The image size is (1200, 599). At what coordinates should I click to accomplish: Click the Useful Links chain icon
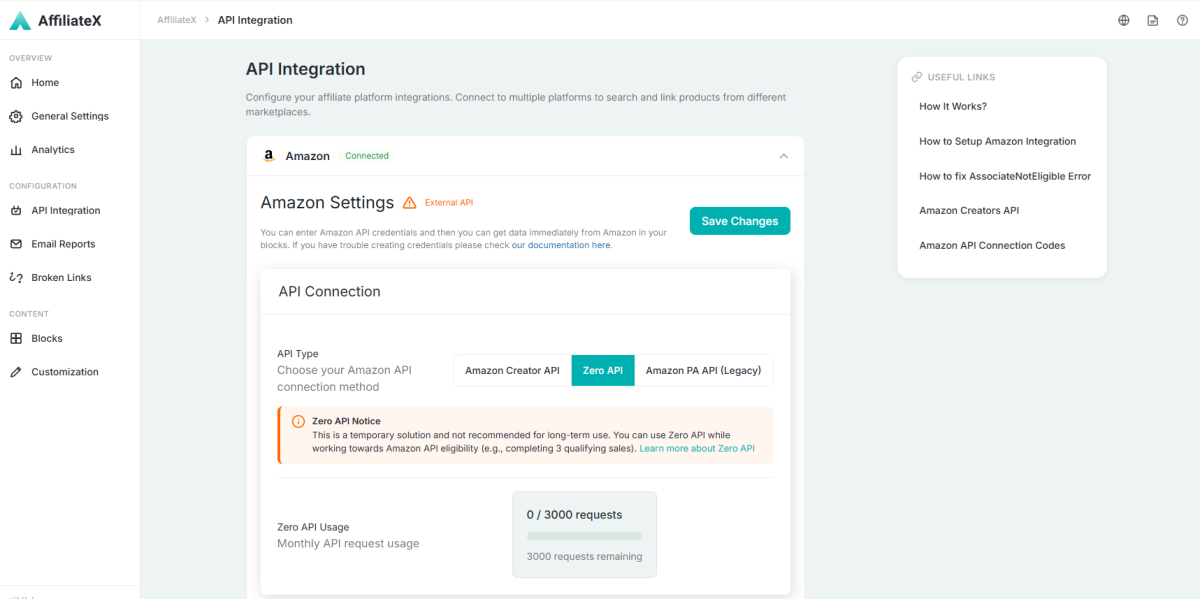[x=917, y=77]
